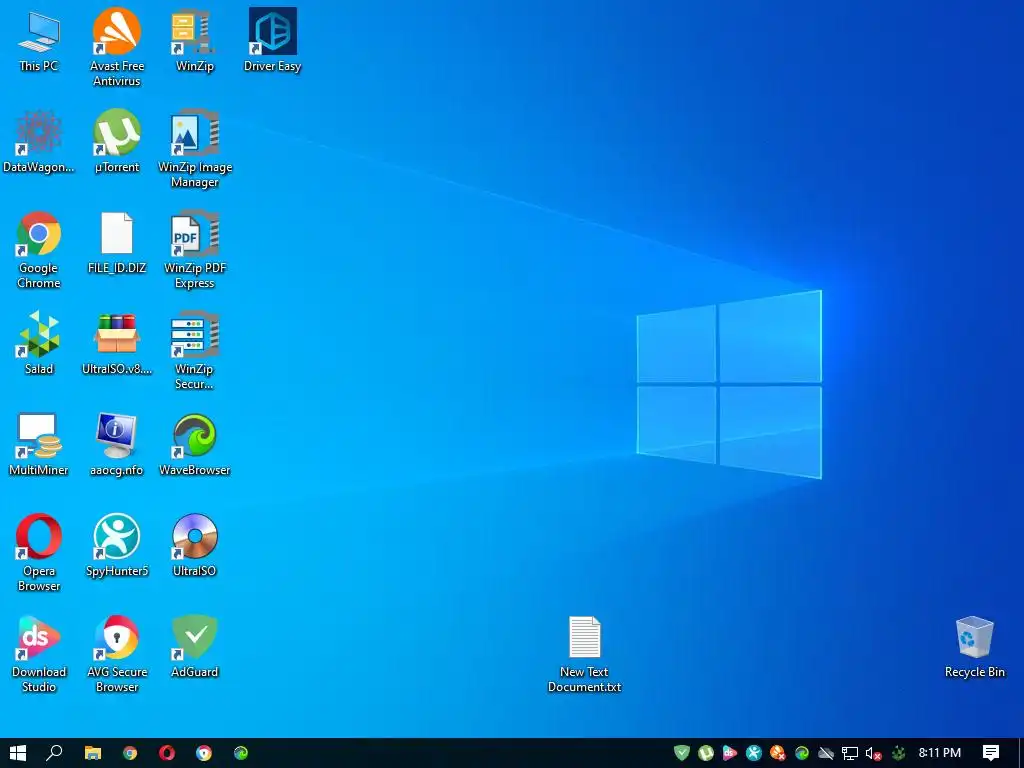Viewport: 1024px width, 768px height.
Task: Click the muted volume speaker icon
Action: [874, 753]
